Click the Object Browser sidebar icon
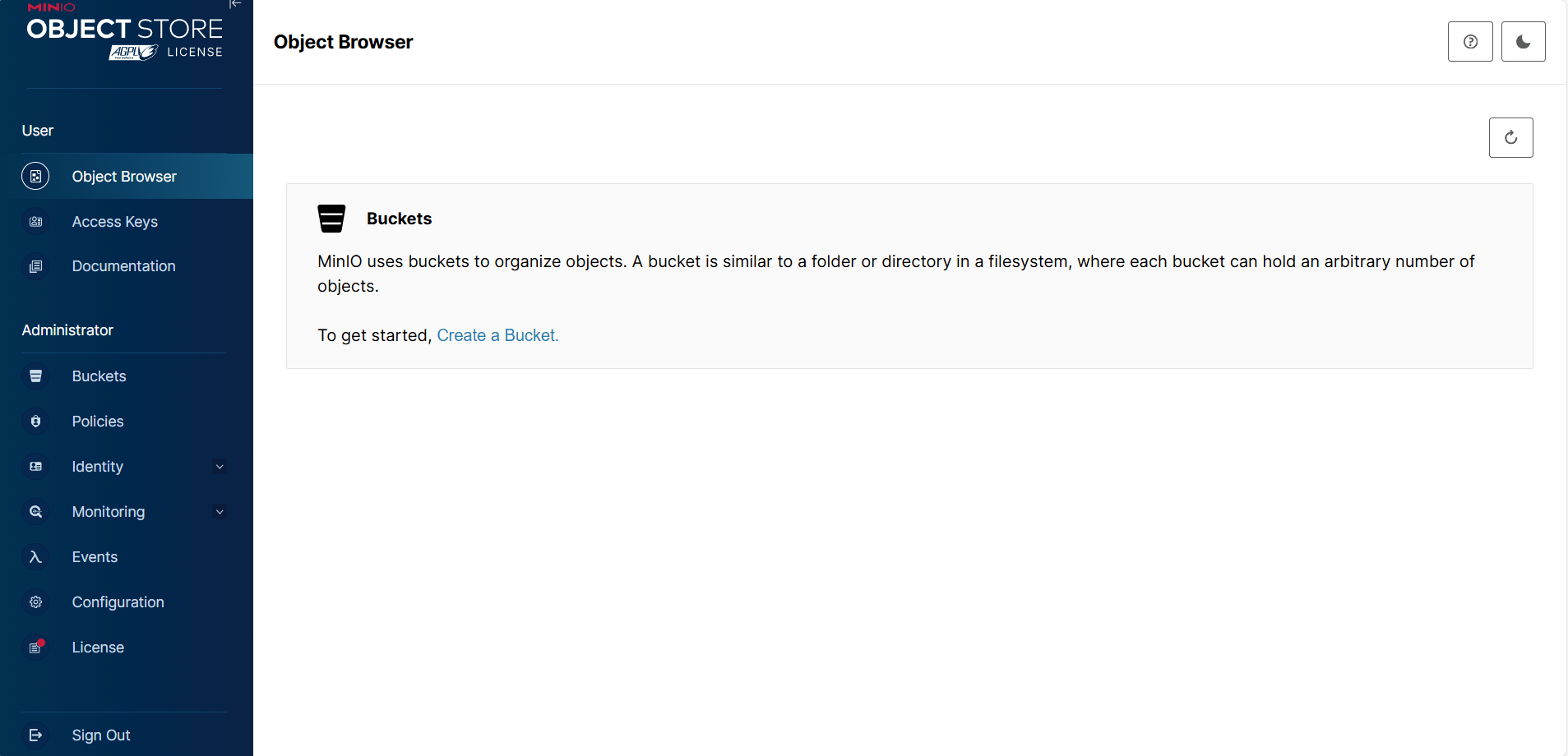This screenshot has height=756, width=1568. click(x=35, y=177)
